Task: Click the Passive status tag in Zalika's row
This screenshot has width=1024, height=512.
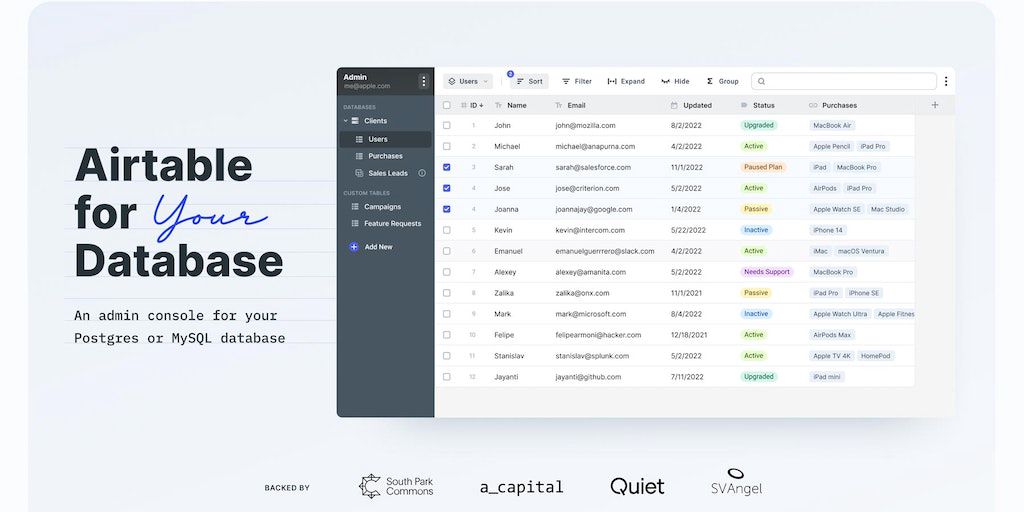Action: coord(756,293)
